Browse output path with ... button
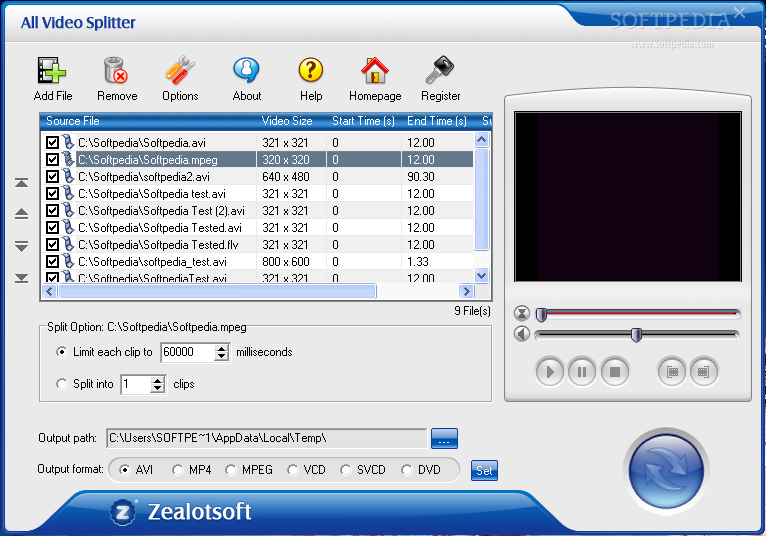Viewport: 766px width, 536px height. point(444,438)
